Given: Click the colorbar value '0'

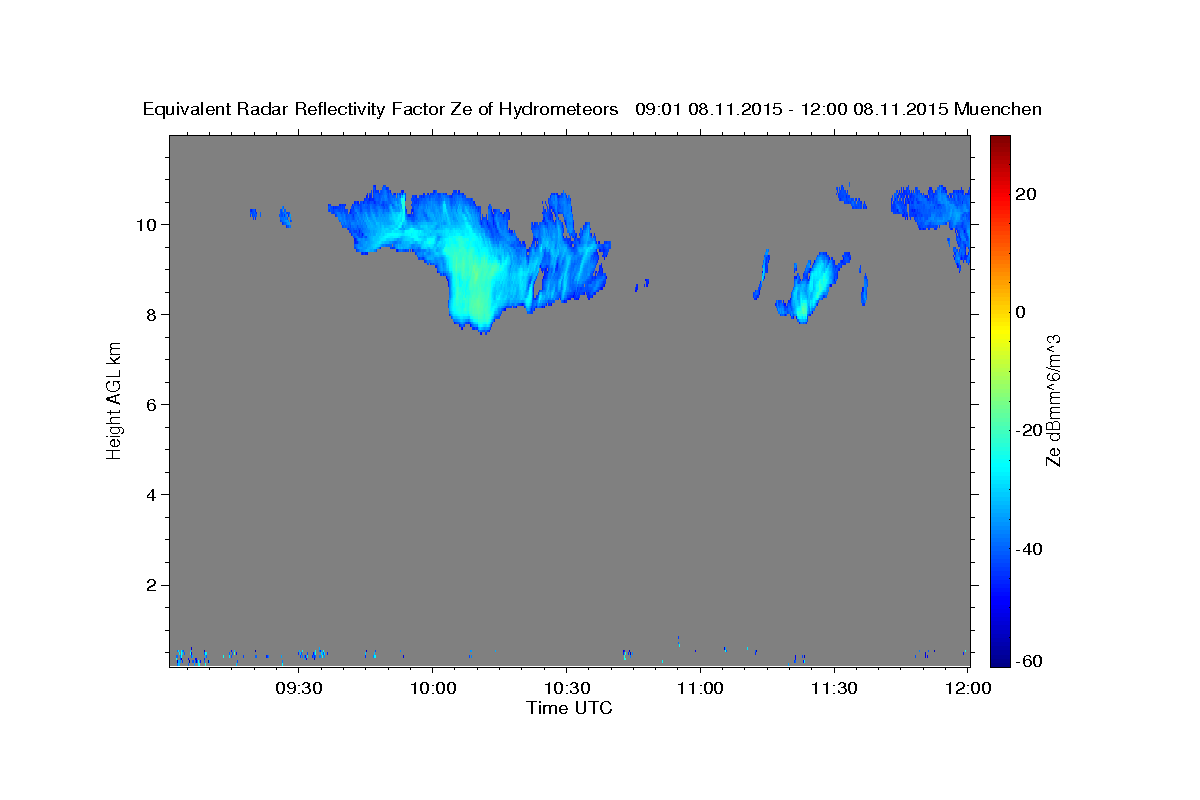Looking at the screenshot, I should pyautogui.click(x=1020, y=312).
